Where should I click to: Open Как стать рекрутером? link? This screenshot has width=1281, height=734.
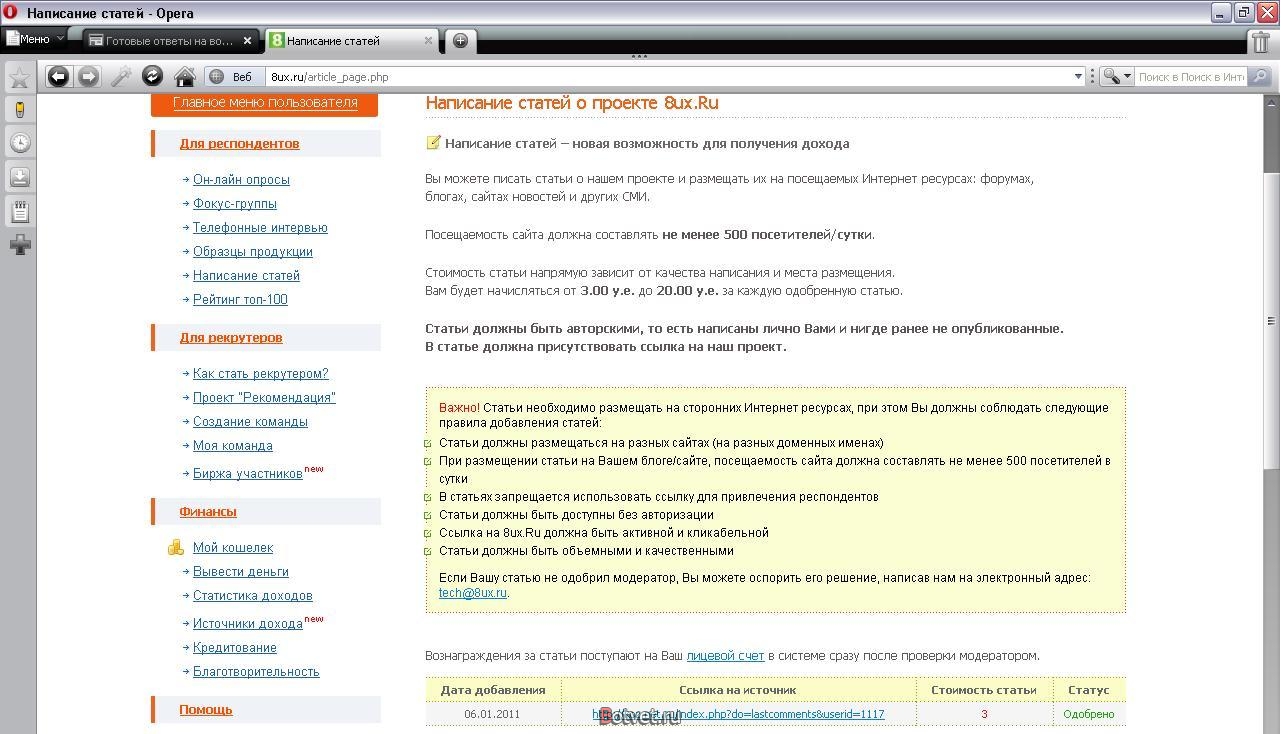[x=261, y=374]
